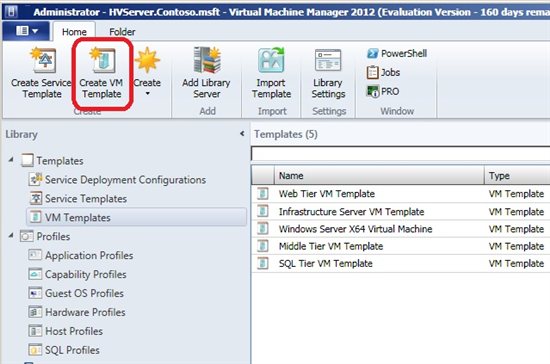Click the Create VM Template button
The height and width of the screenshot is (364, 550).
click(x=101, y=74)
